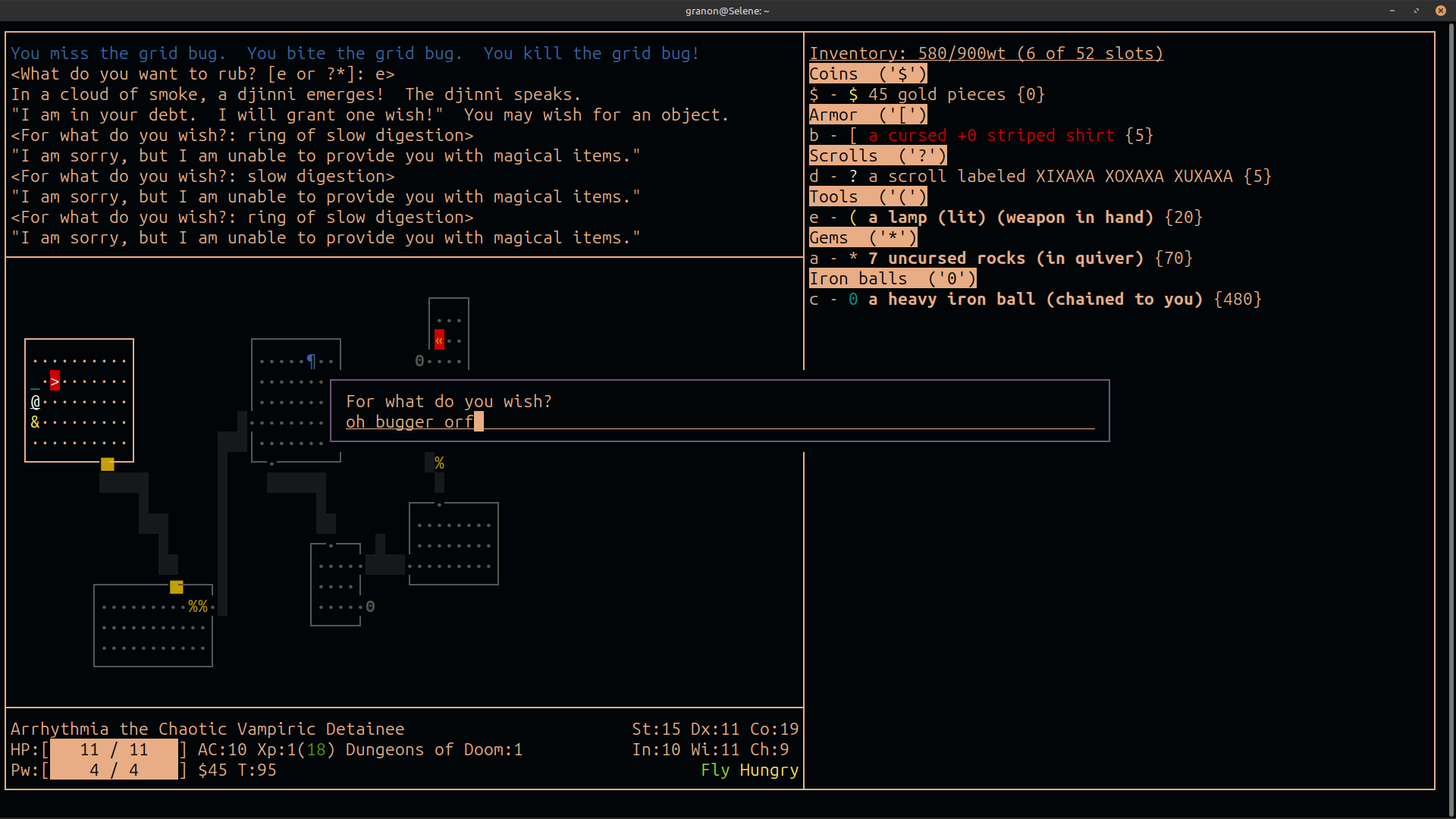This screenshot has height=819, width=1456.
Task: Click the character name 'Arrhythmia the Chaotic Vampiric Detainee'
Action: point(208,729)
